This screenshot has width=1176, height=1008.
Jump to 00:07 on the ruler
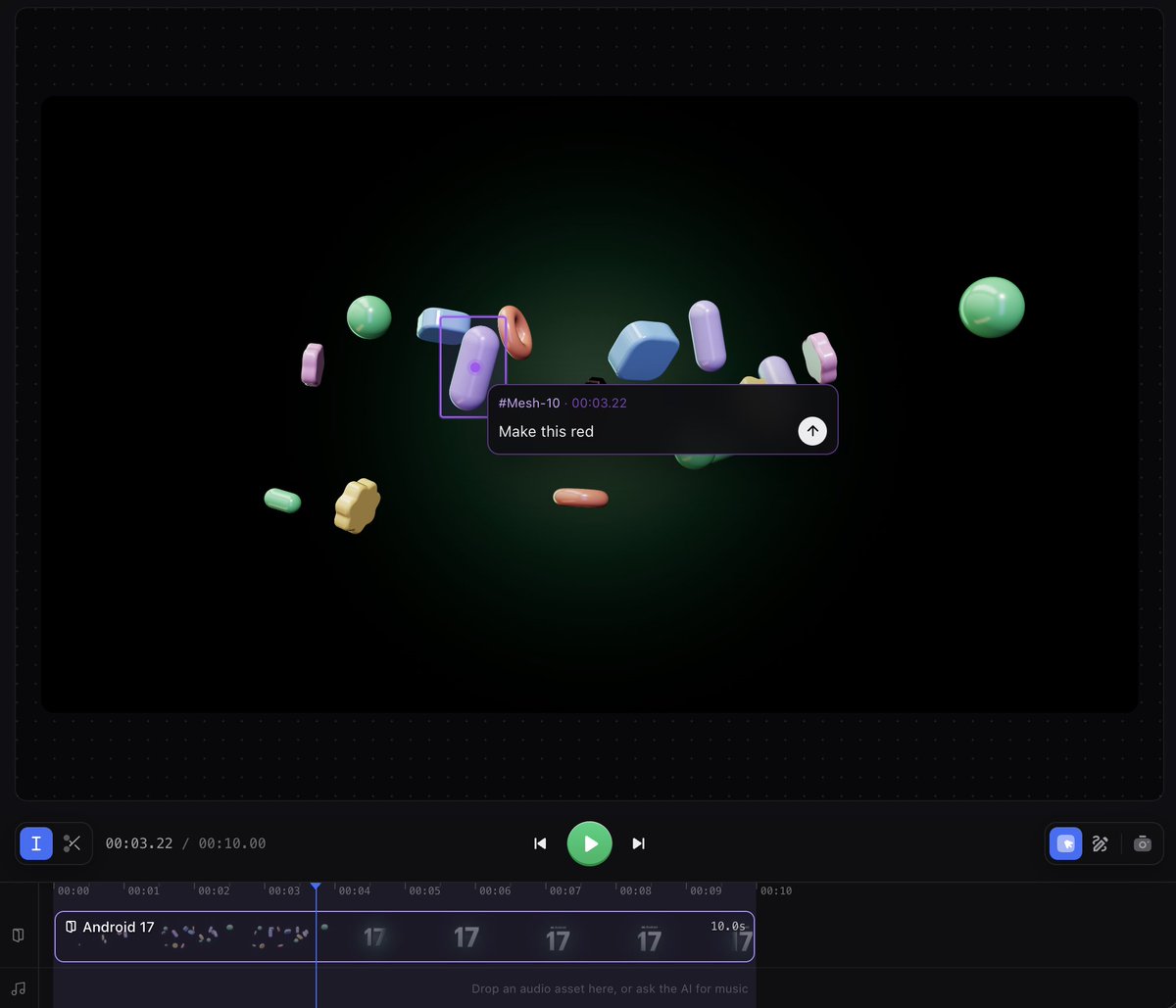click(565, 891)
